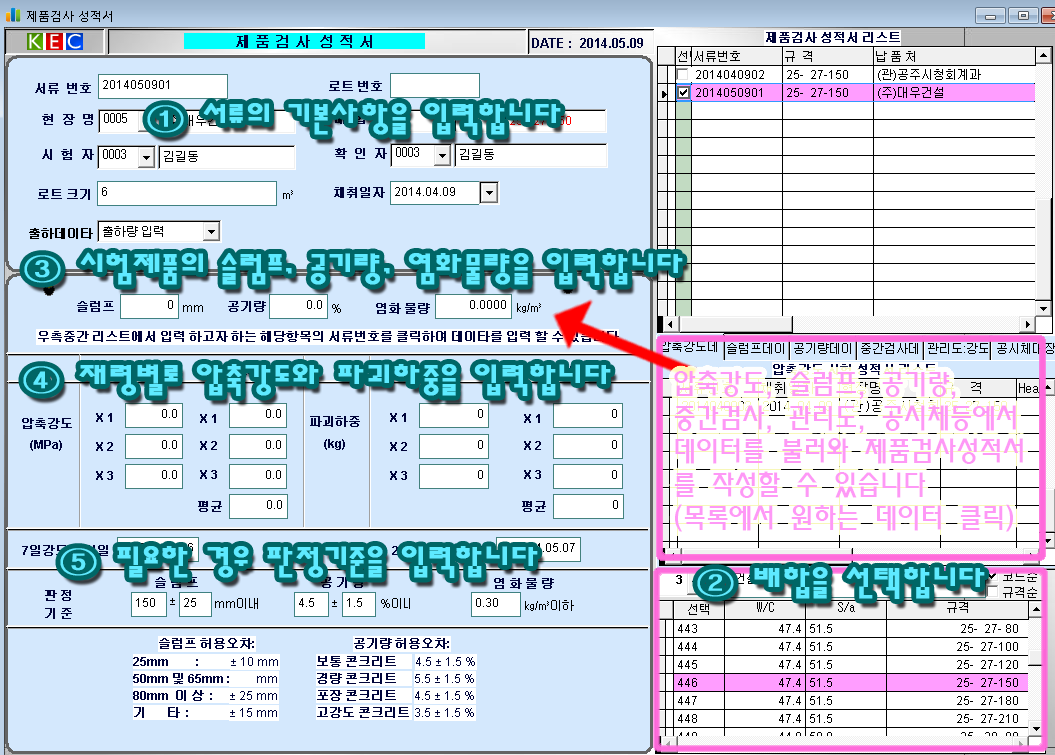The image size is (1055, 755).
Task: Click left arrow of 성적서 리스트 horizontal scrollbar
Action: point(670,324)
